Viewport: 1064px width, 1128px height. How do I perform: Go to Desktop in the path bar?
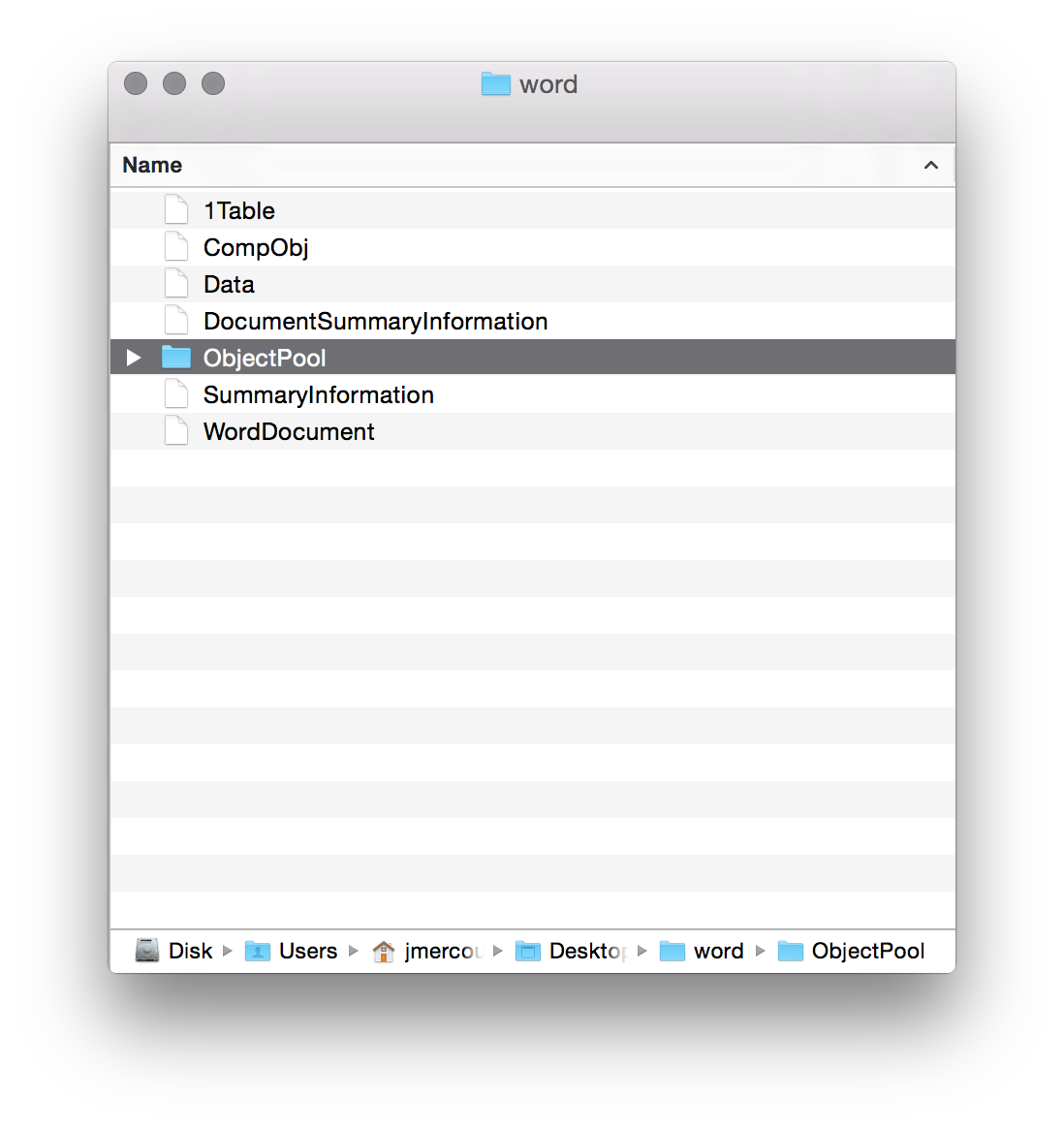[x=588, y=951]
